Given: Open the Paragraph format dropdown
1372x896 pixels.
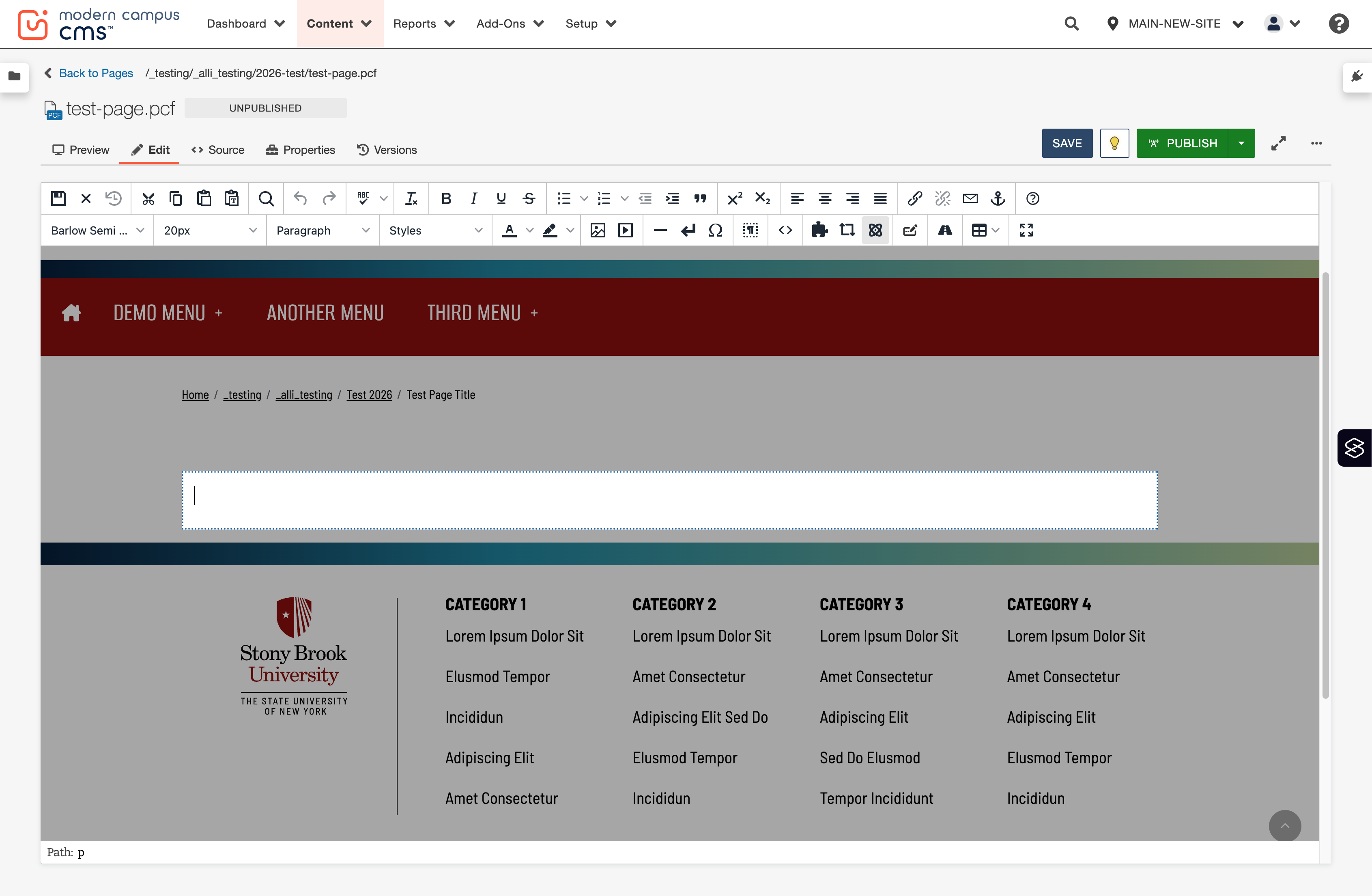Looking at the screenshot, I should pos(323,230).
